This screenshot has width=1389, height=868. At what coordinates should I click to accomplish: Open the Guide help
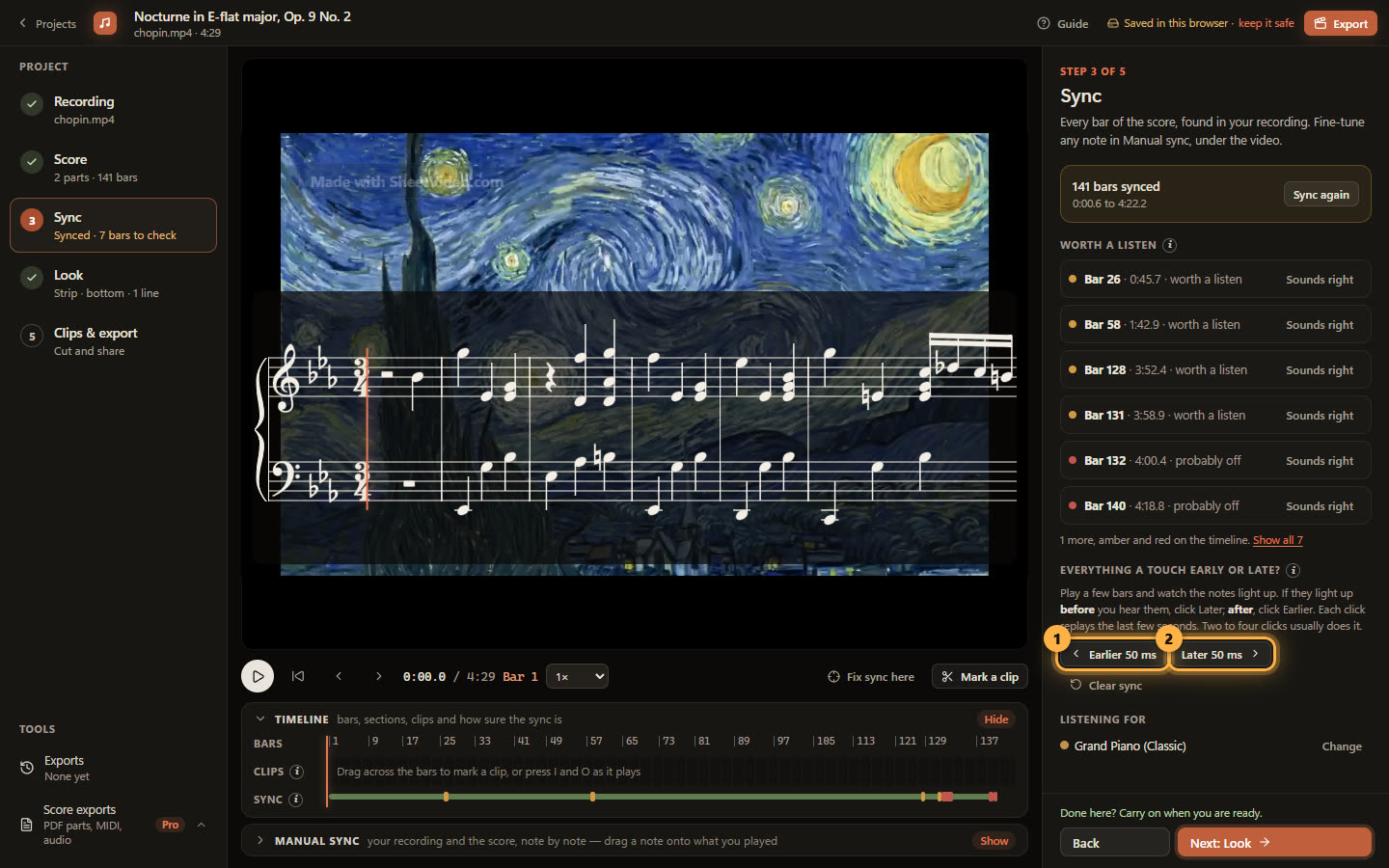[x=1063, y=23]
